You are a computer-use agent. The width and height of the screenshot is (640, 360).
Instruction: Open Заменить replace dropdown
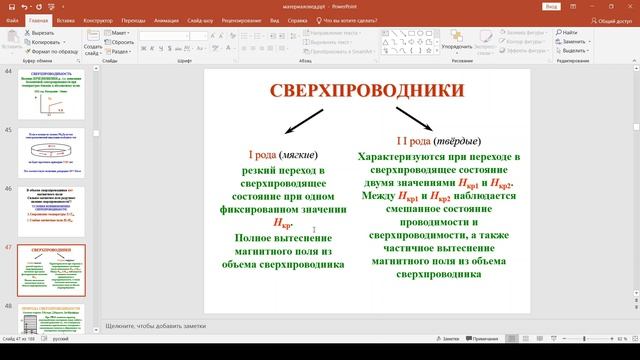pyautogui.click(x=573, y=42)
